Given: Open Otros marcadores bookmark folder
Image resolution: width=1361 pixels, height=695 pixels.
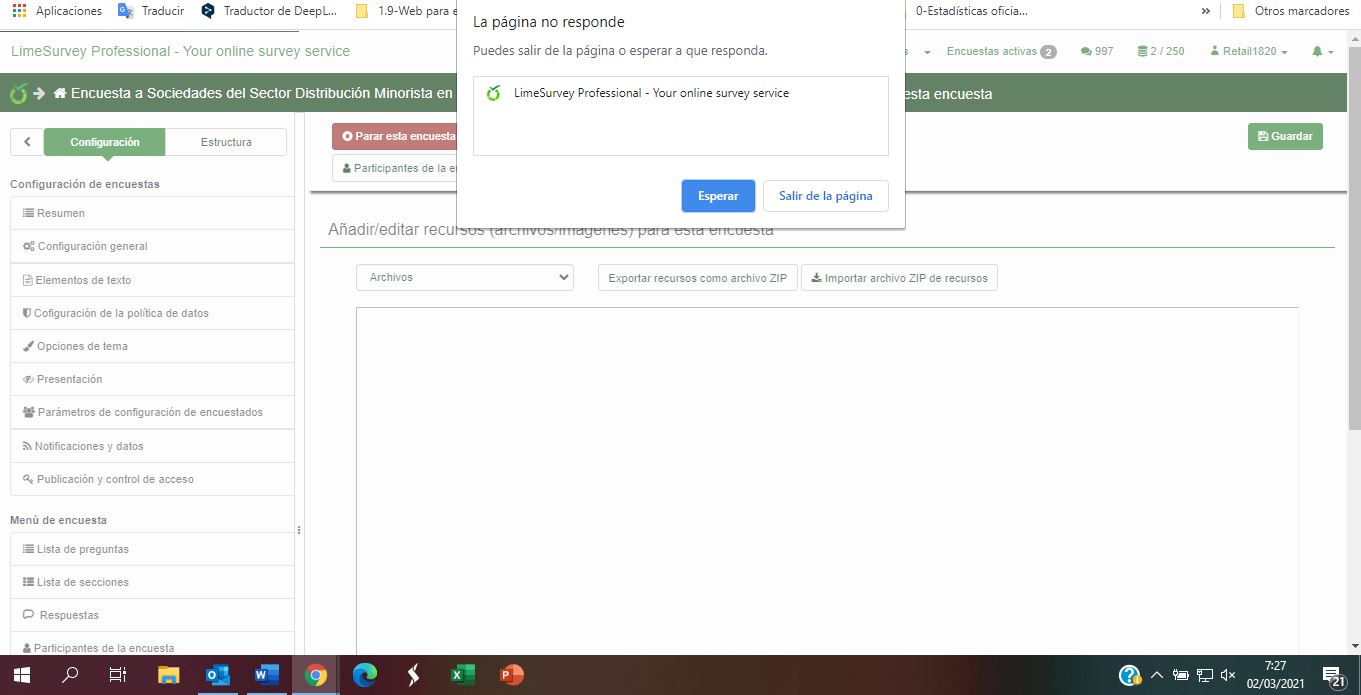Looking at the screenshot, I should [x=1290, y=11].
